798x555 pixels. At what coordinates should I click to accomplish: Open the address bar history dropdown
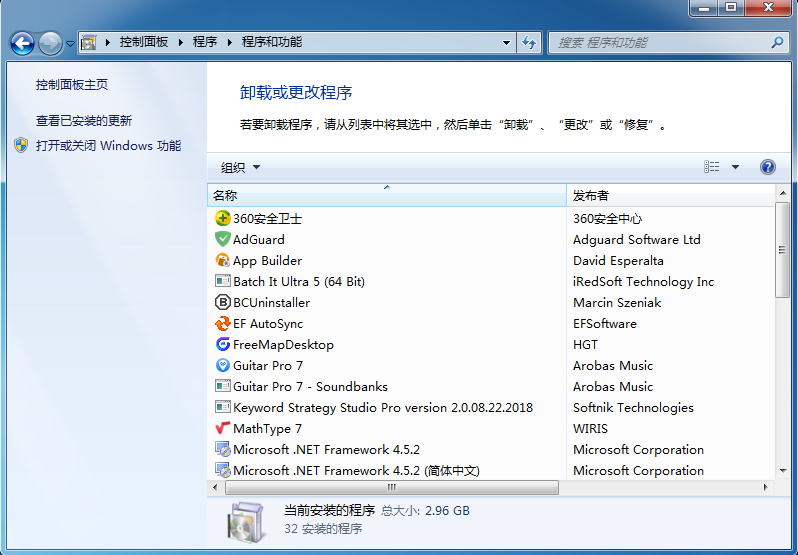click(x=506, y=43)
